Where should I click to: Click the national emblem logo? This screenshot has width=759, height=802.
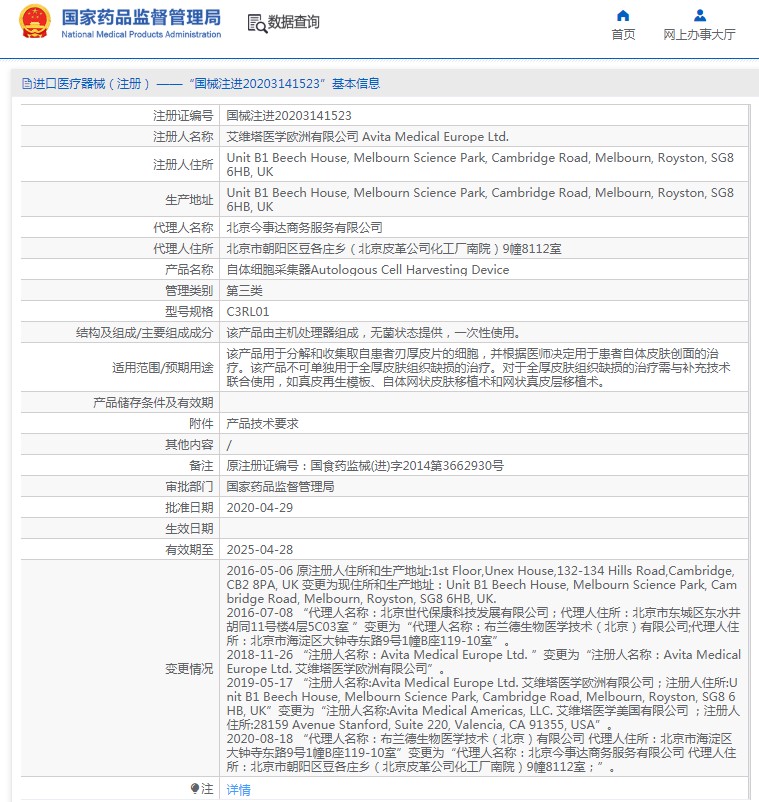35,21
